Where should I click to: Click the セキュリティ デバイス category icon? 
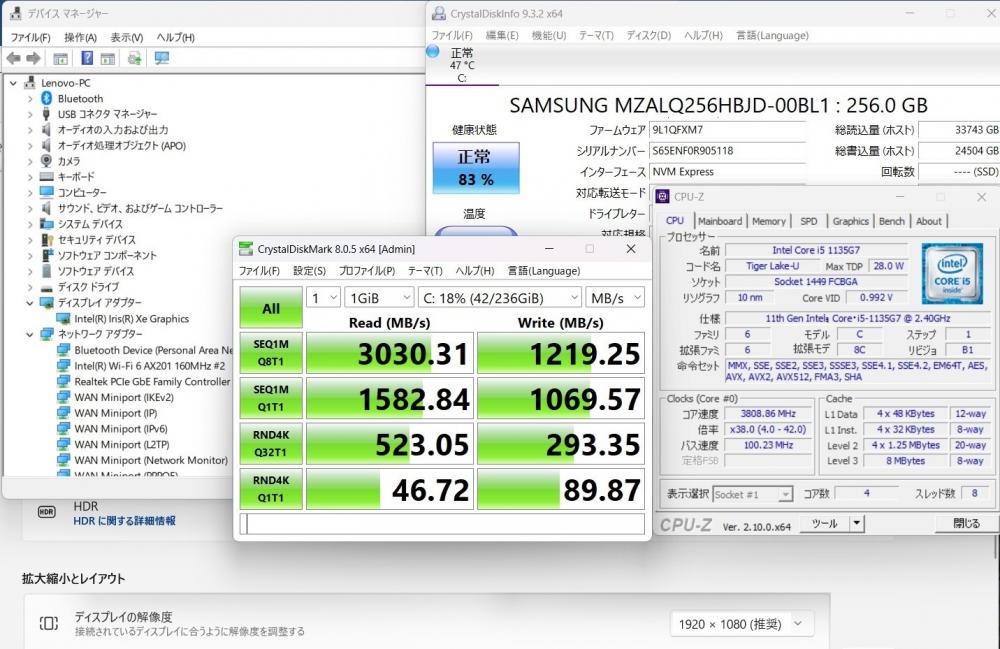(47, 240)
